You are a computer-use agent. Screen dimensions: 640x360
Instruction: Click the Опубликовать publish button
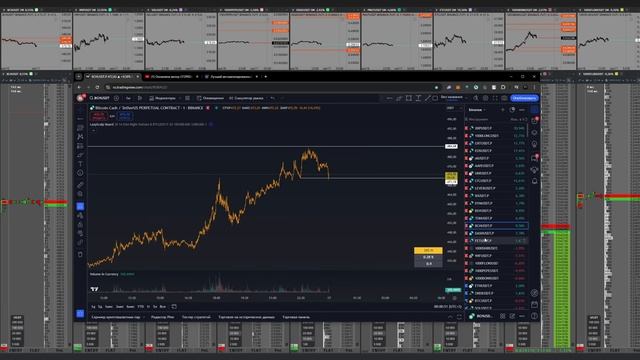(x=524, y=98)
